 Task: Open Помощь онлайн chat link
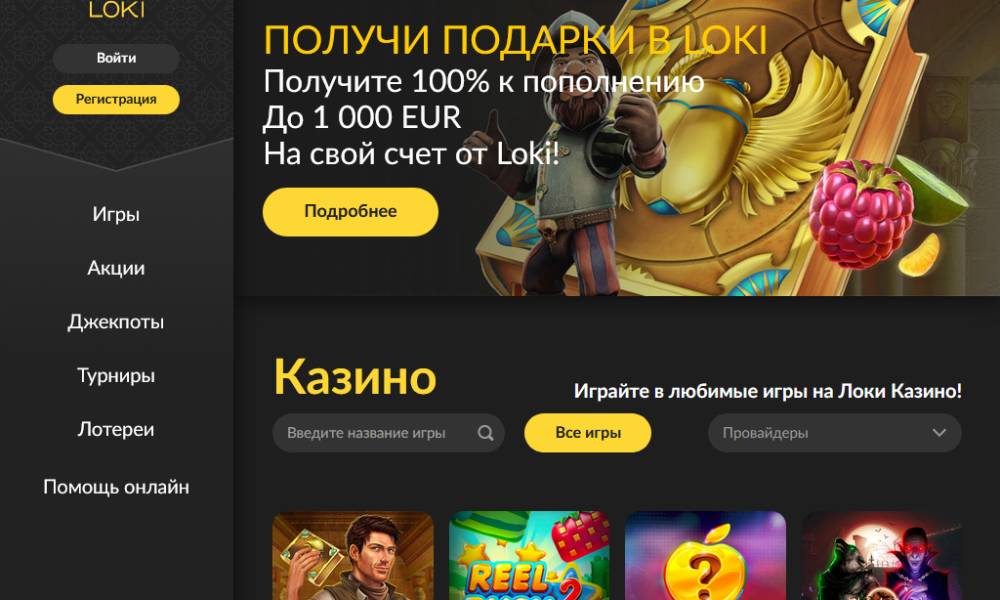[x=116, y=487]
